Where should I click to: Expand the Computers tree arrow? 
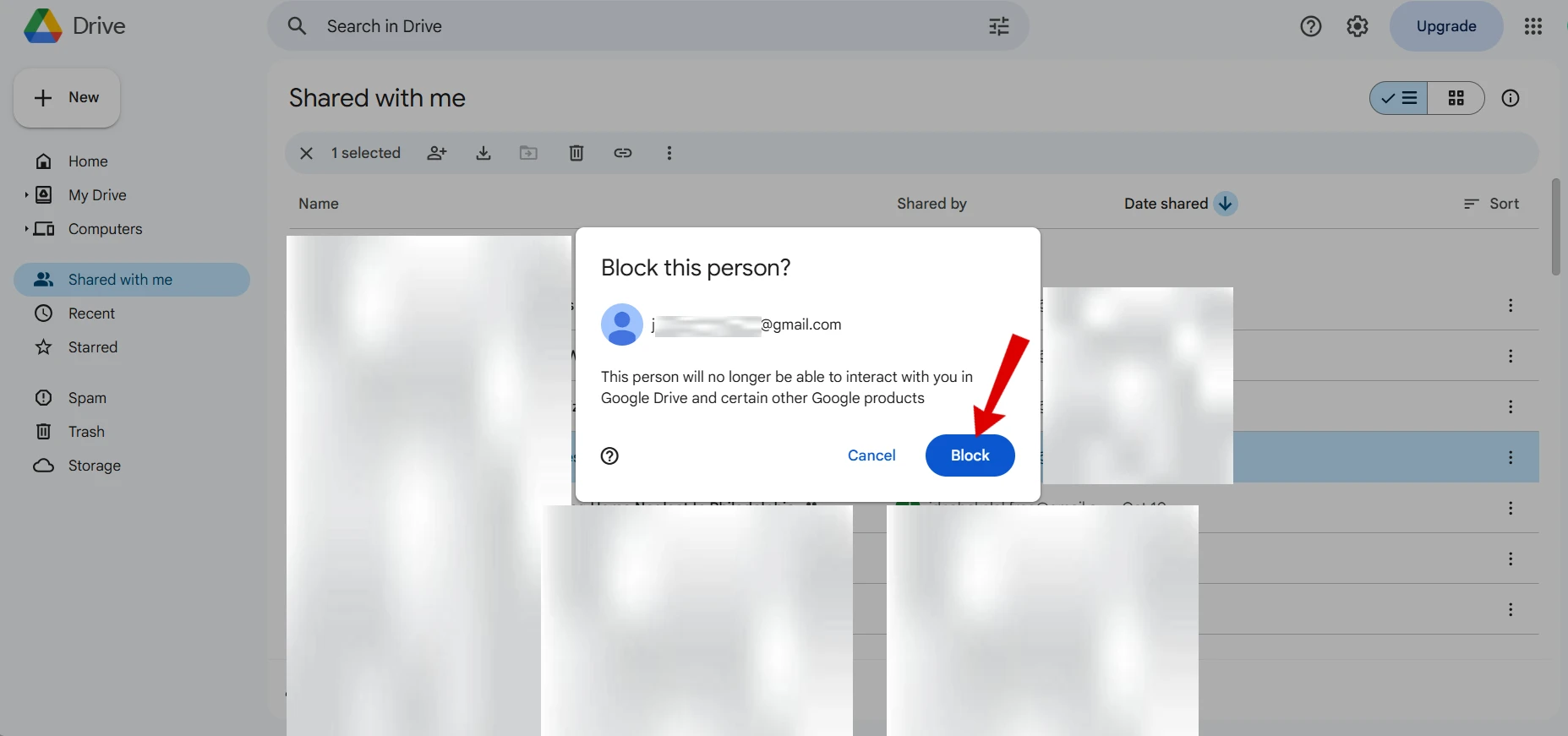pos(26,229)
